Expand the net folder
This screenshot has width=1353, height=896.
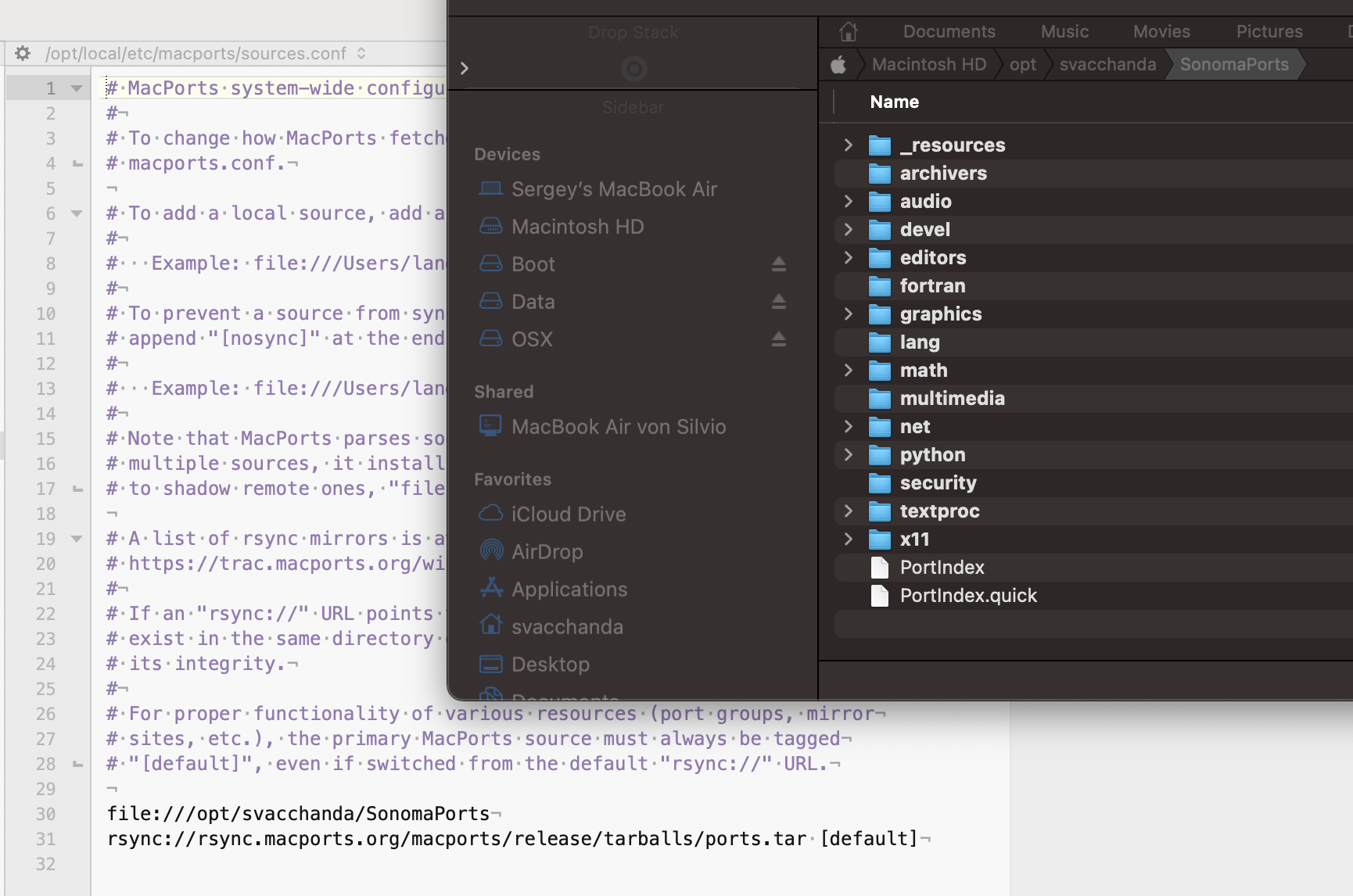coord(848,426)
